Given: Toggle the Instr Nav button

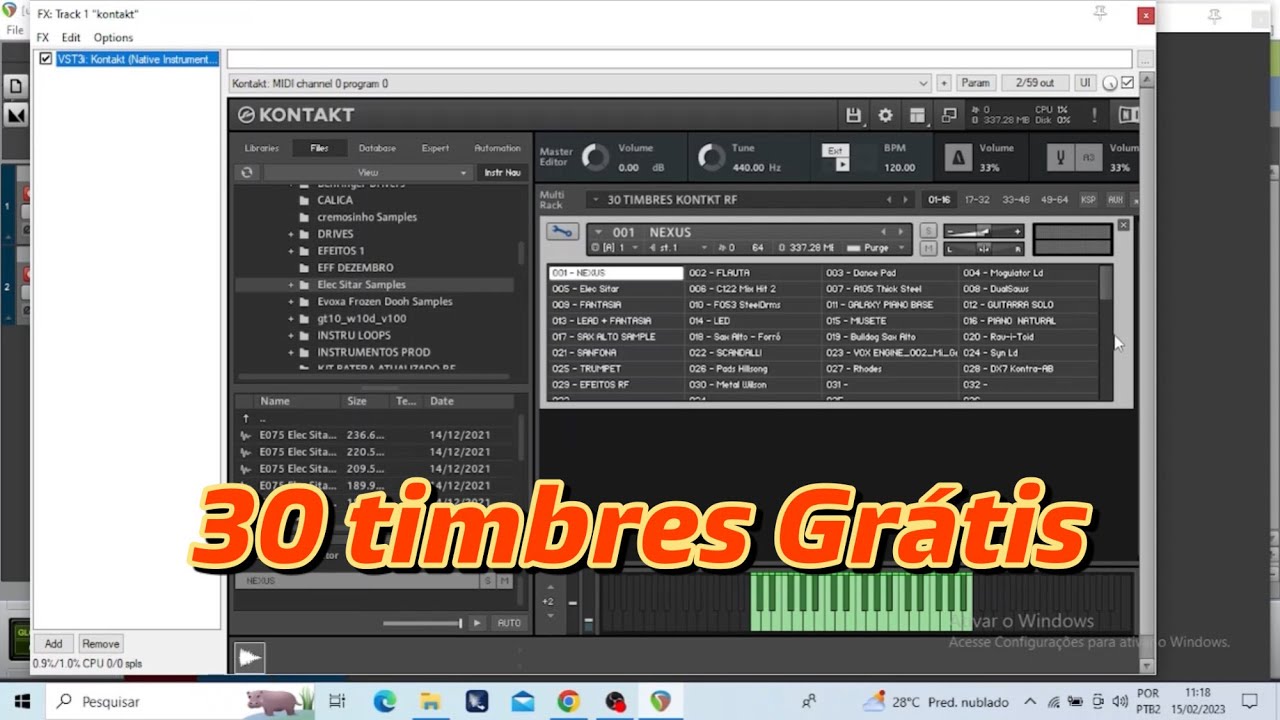Looking at the screenshot, I should coord(502,173).
